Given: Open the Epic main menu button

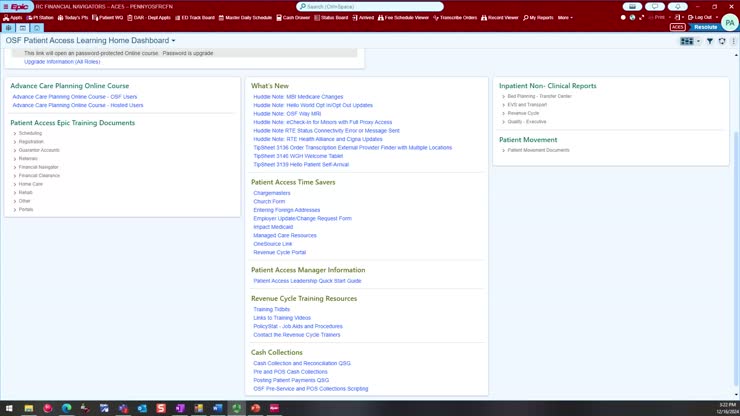Looking at the screenshot, I should (x=17, y=7).
